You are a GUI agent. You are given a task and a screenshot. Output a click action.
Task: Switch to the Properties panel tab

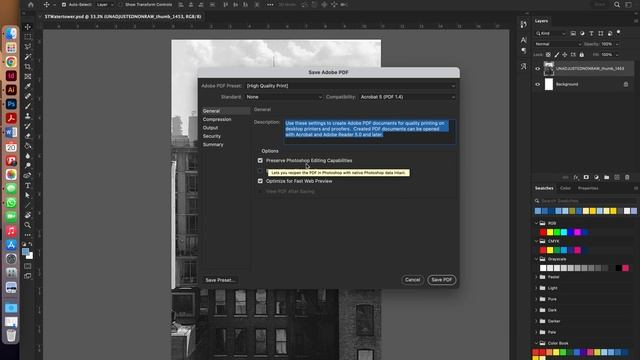point(588,188)
